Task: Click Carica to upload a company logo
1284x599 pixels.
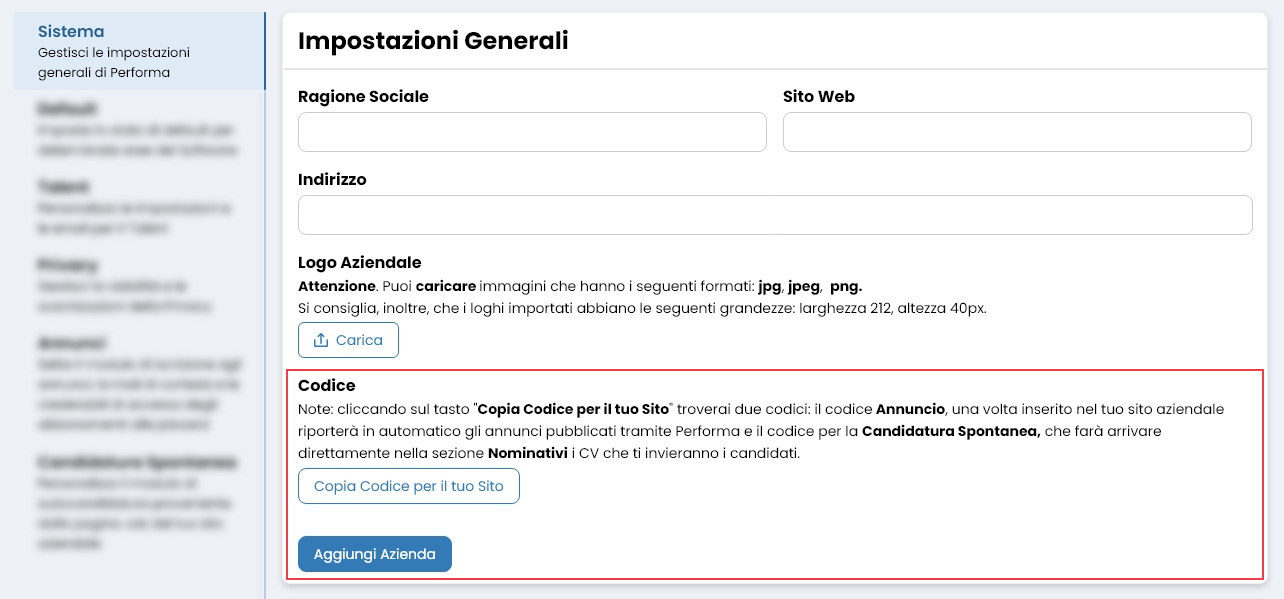Action: pyautogui.click(x=348, y=340)
